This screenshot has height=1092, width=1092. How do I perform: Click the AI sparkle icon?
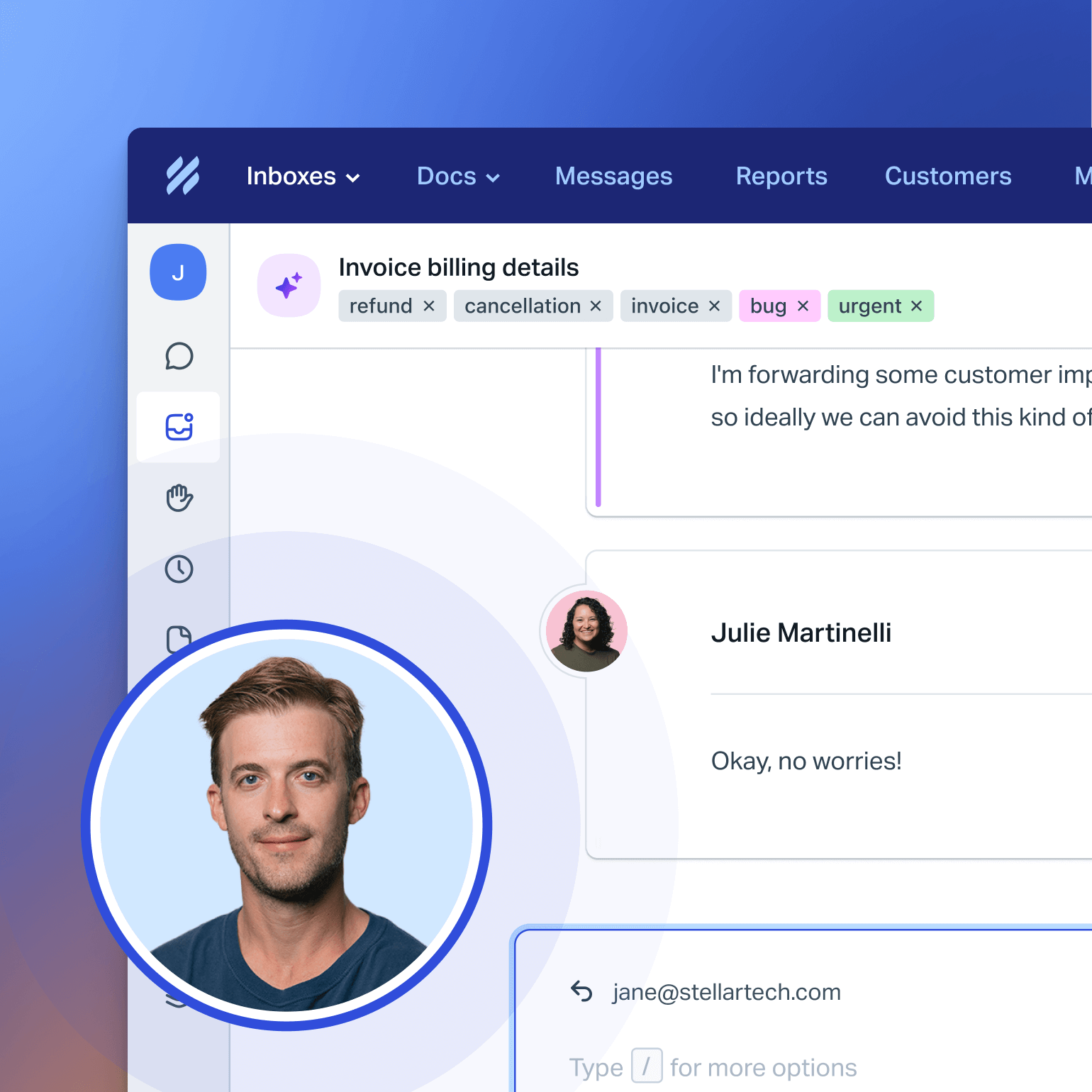coord(289,286)
